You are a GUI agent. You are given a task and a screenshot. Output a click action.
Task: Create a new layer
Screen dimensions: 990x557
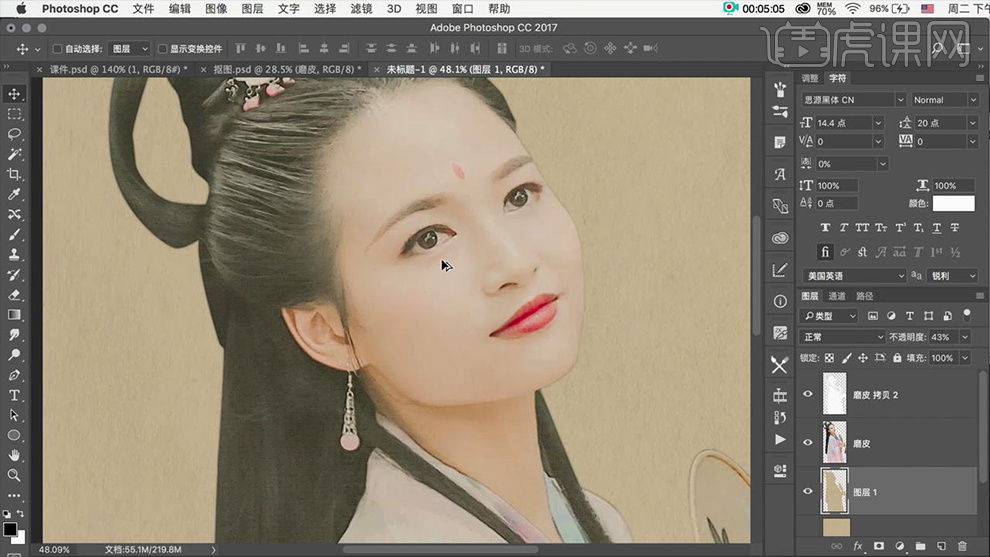pyautogui.click(x=941, y=546)
